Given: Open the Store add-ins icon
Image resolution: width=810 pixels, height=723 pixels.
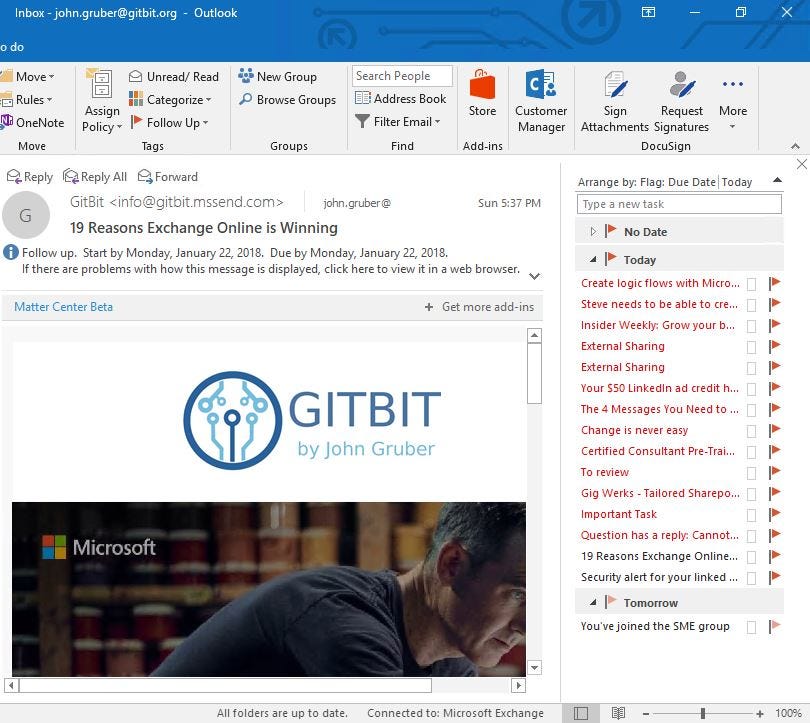Looking at the screenshot, I should (x=482, y=93).
